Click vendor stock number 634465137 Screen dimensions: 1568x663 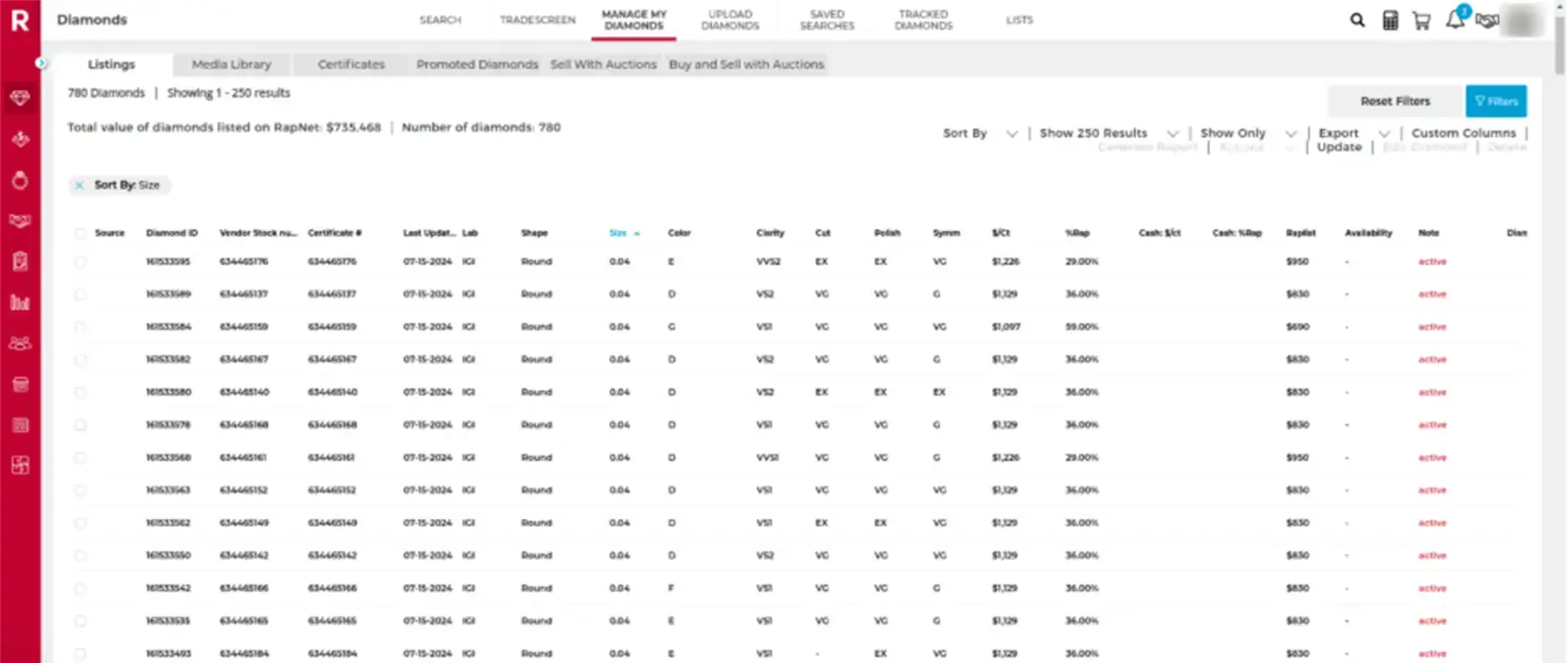click(243, 295)
